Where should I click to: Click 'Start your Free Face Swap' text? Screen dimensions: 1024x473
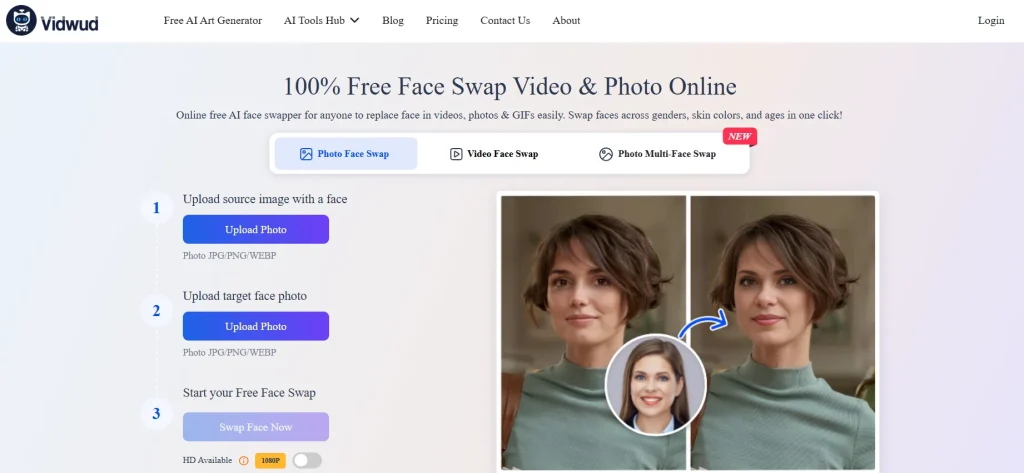[249, 393]
